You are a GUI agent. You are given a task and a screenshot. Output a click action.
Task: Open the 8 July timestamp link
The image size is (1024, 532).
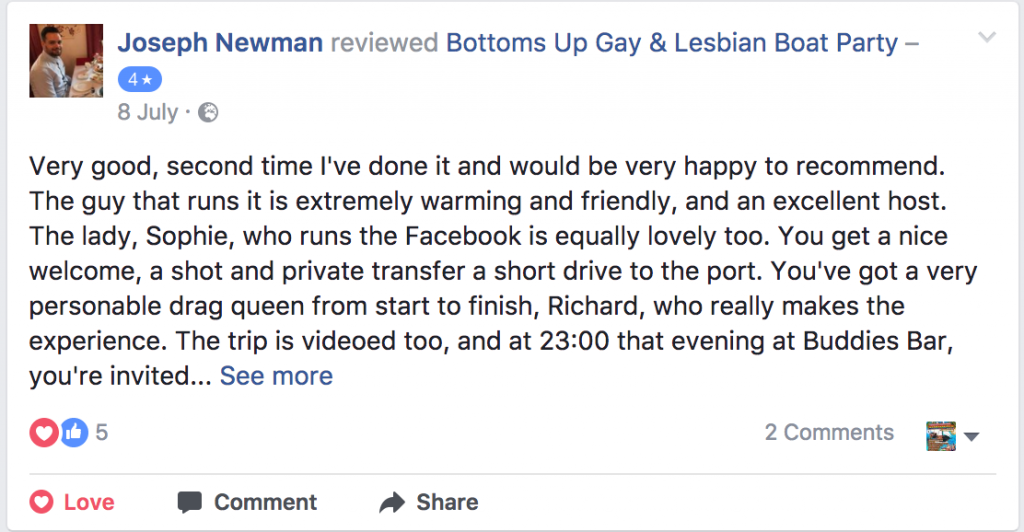pyautogui.click(x=147, y=112)
